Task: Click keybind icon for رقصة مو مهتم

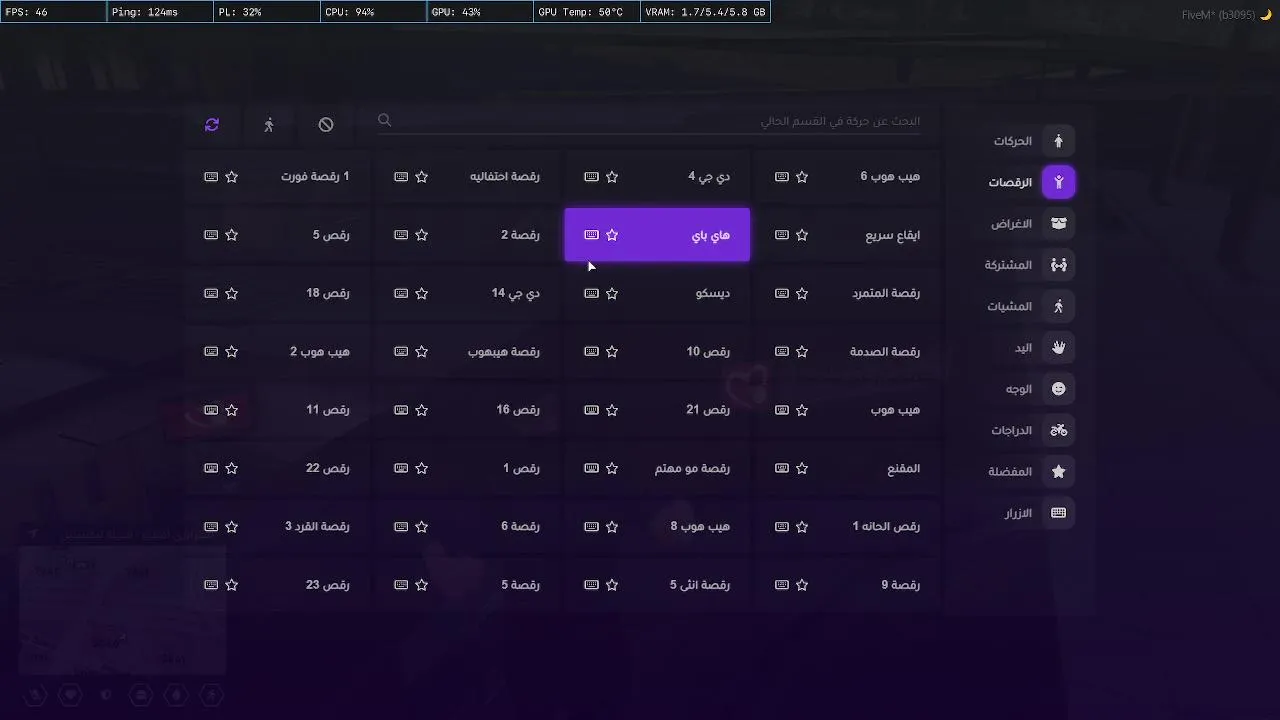Action: tap(591, 469)
